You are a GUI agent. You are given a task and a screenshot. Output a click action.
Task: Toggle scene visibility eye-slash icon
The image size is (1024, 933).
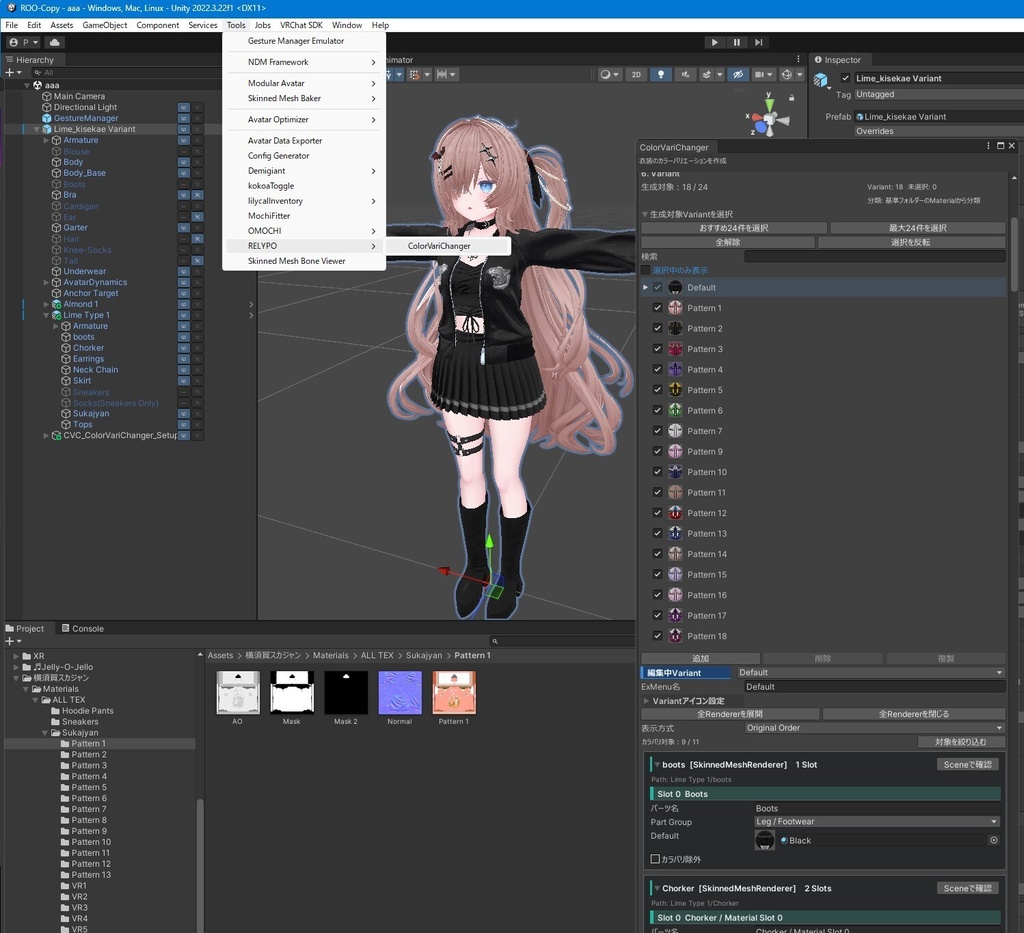[x=738, y=74]
